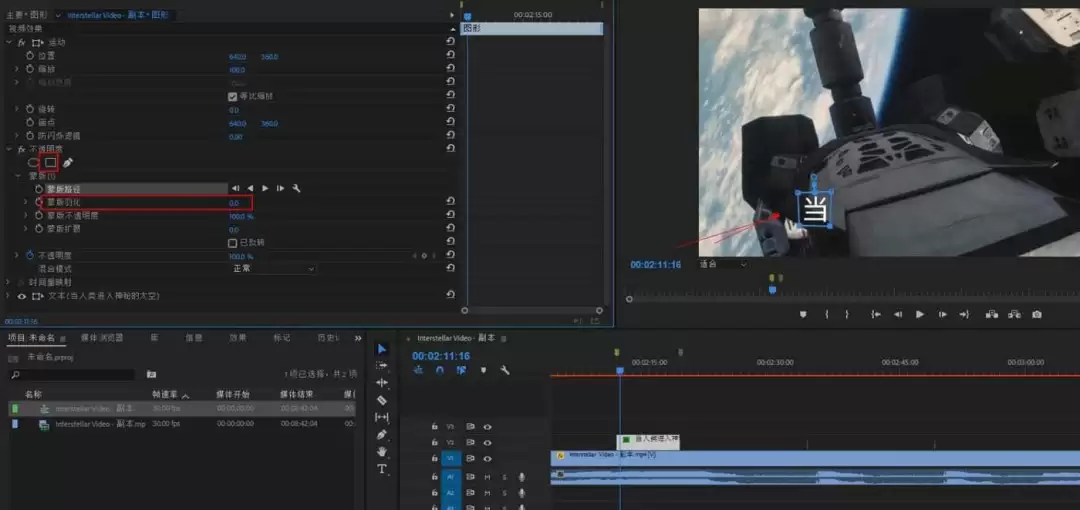This screenshot has width=1080, height=510.
Task: Reset the 位置 position parameter
Action: coord(450,56)
